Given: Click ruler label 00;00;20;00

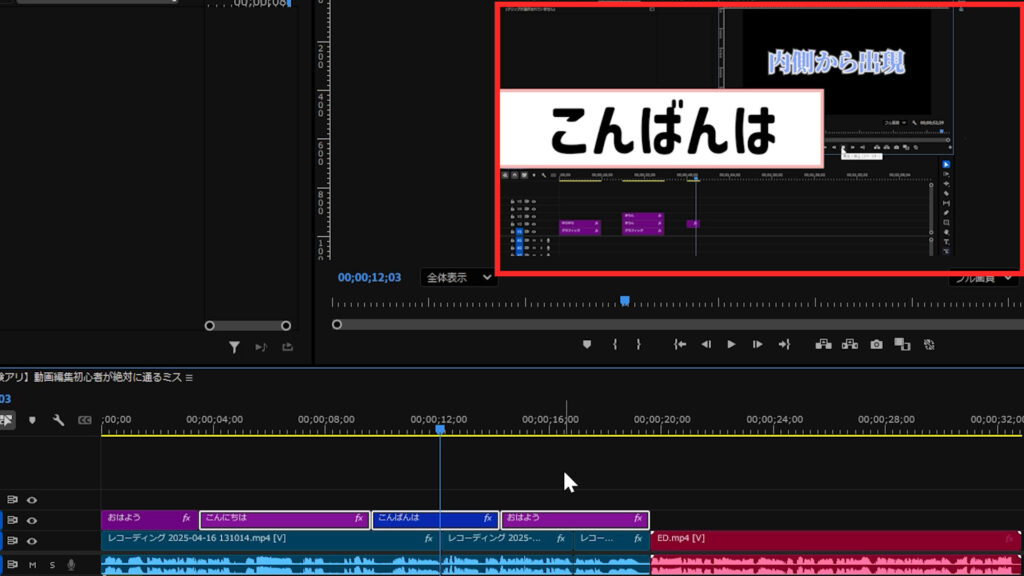Looking at the screenshot, I should (662, 419).
